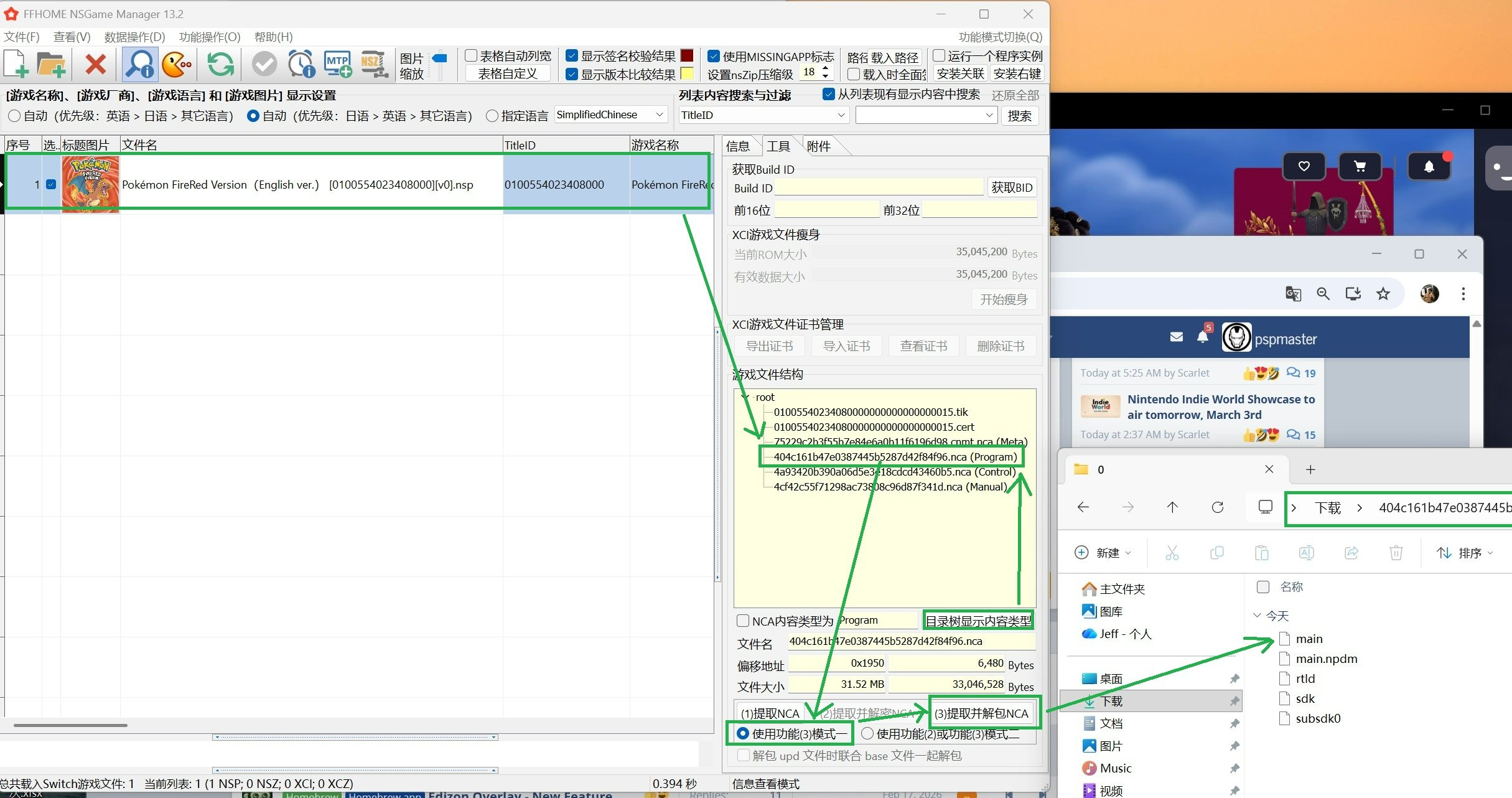Open the browser three-dot menu
This screenshot has height=798, width=1512.
point(1463,294)
